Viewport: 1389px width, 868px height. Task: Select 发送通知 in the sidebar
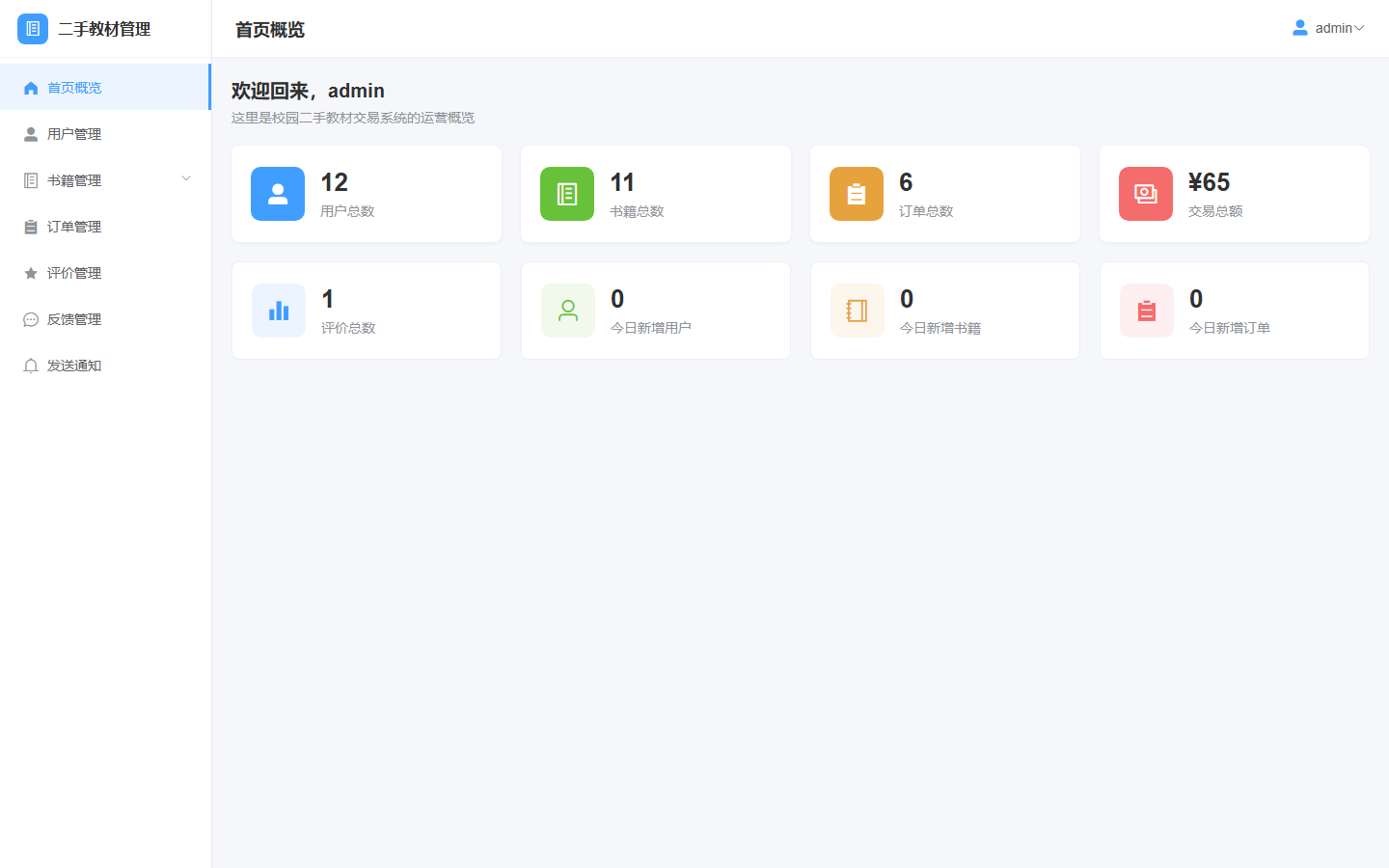pos(105,366)
